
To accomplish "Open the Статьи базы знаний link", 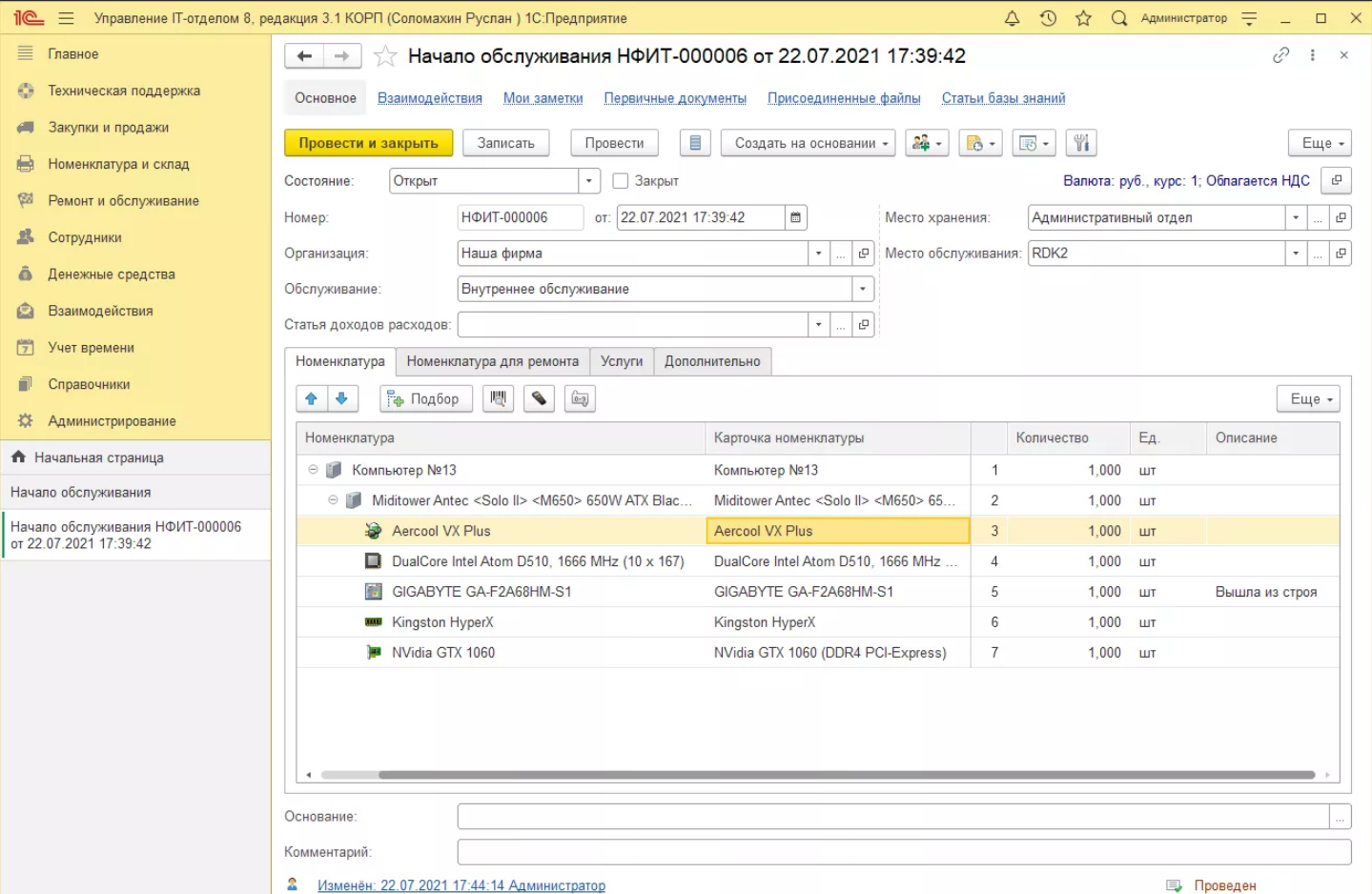I will pyautogui.click(x=1003, y=98).
